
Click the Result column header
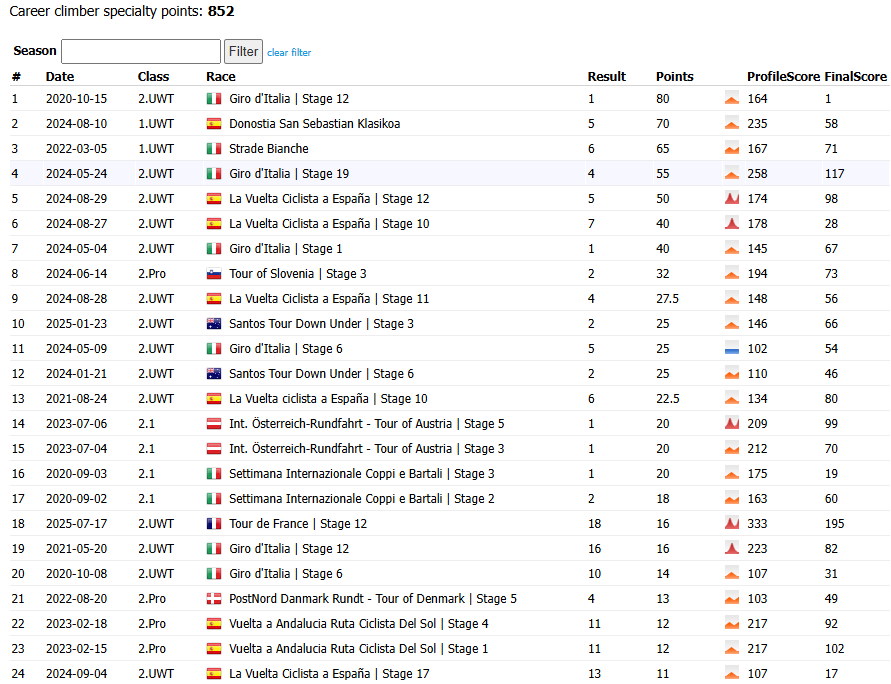[x=606, y=77]
